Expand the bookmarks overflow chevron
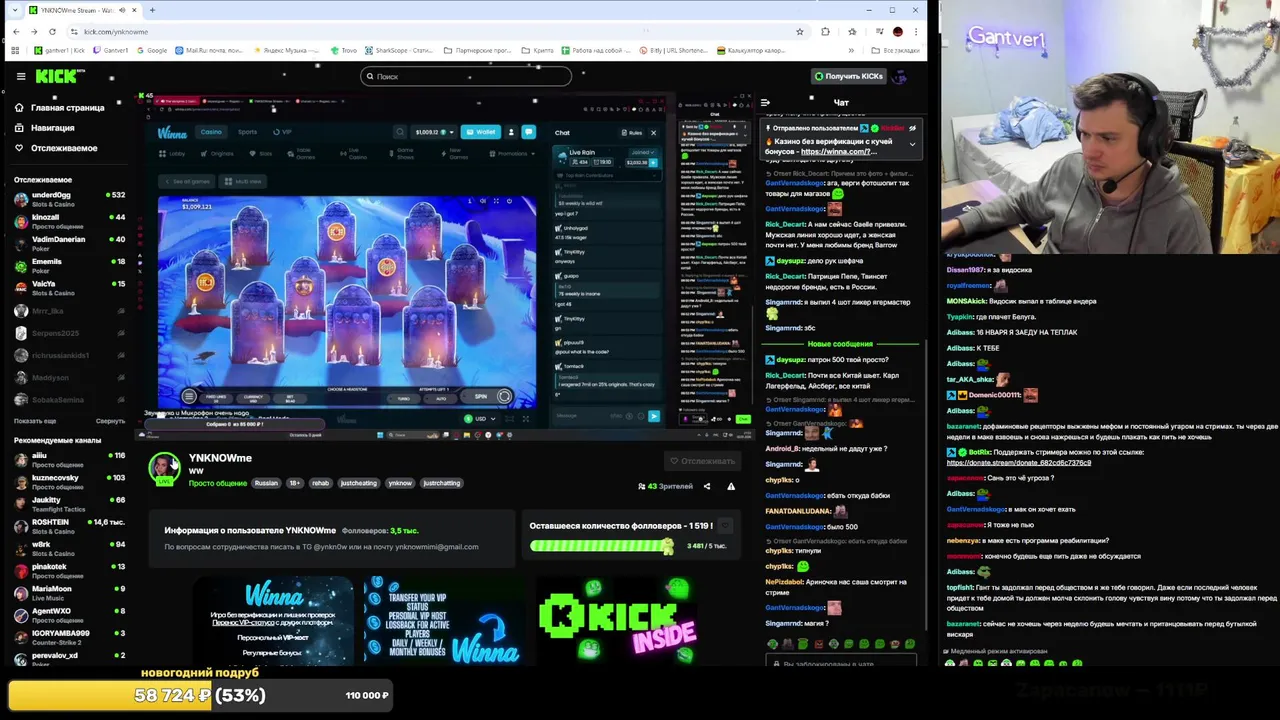The height and width of the screenshot is (720, 1280). 852,50
